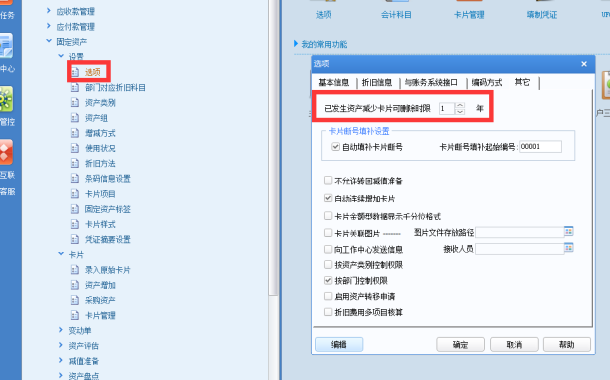Close the 选项 dialog
This screenshot has width=610, height=380.
point(584,64)
